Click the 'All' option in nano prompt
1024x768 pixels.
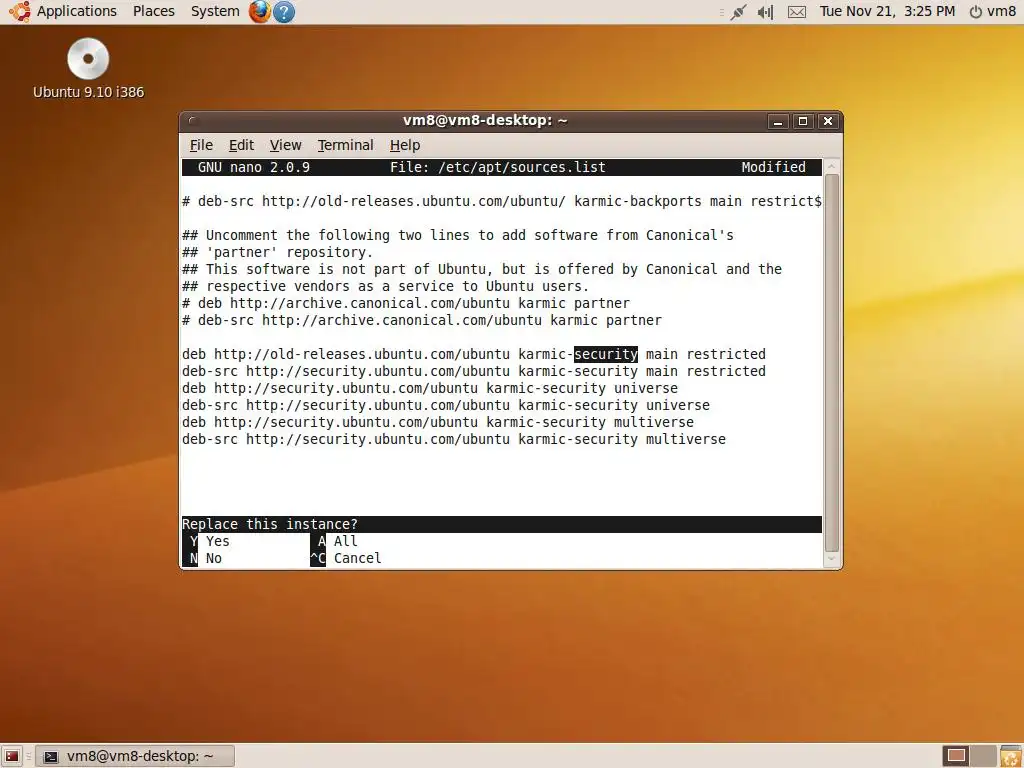[334, 541]
